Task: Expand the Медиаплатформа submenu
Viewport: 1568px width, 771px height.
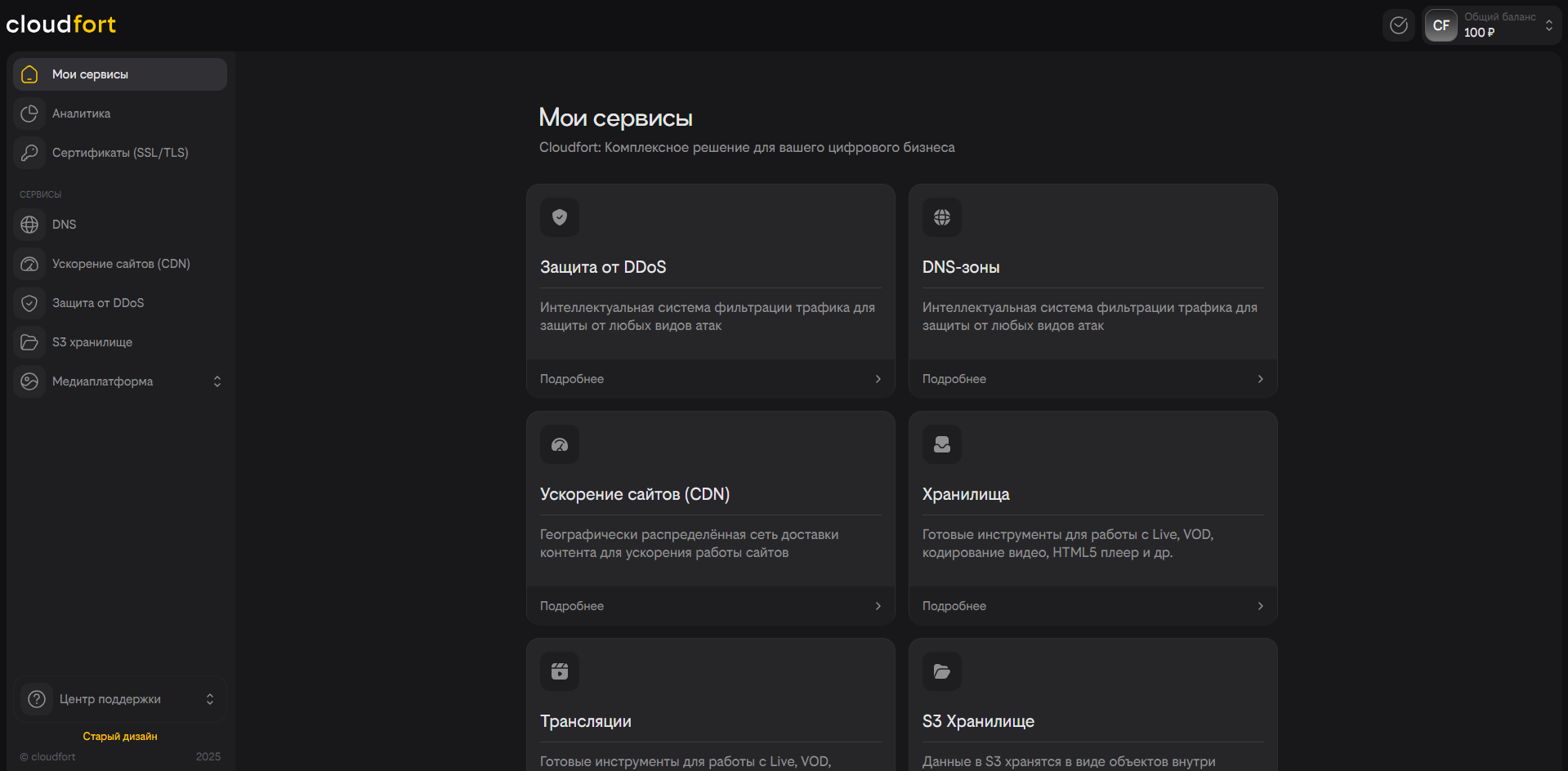Action: click(217, 381)
